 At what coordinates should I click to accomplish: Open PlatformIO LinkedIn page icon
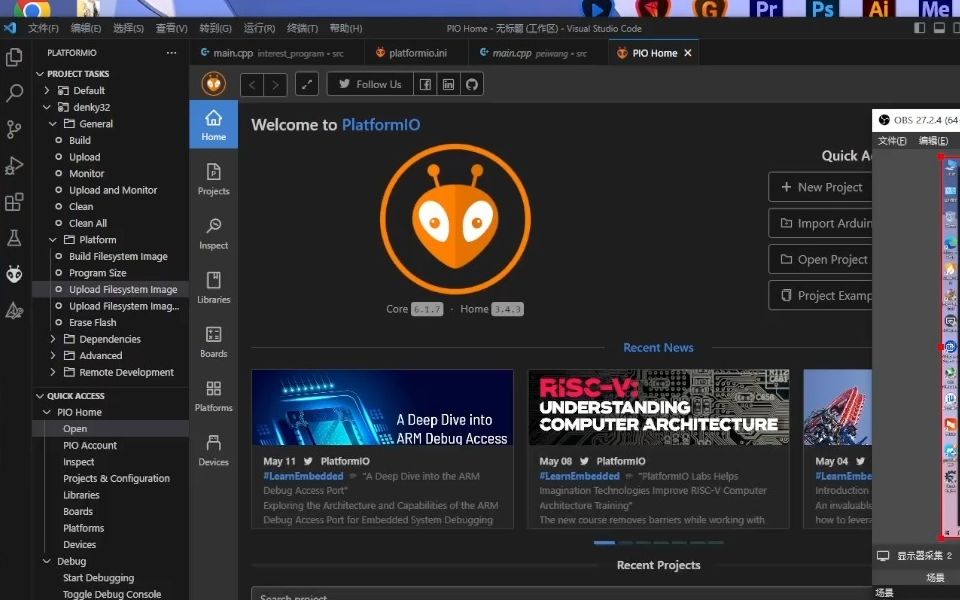(448, 84)
